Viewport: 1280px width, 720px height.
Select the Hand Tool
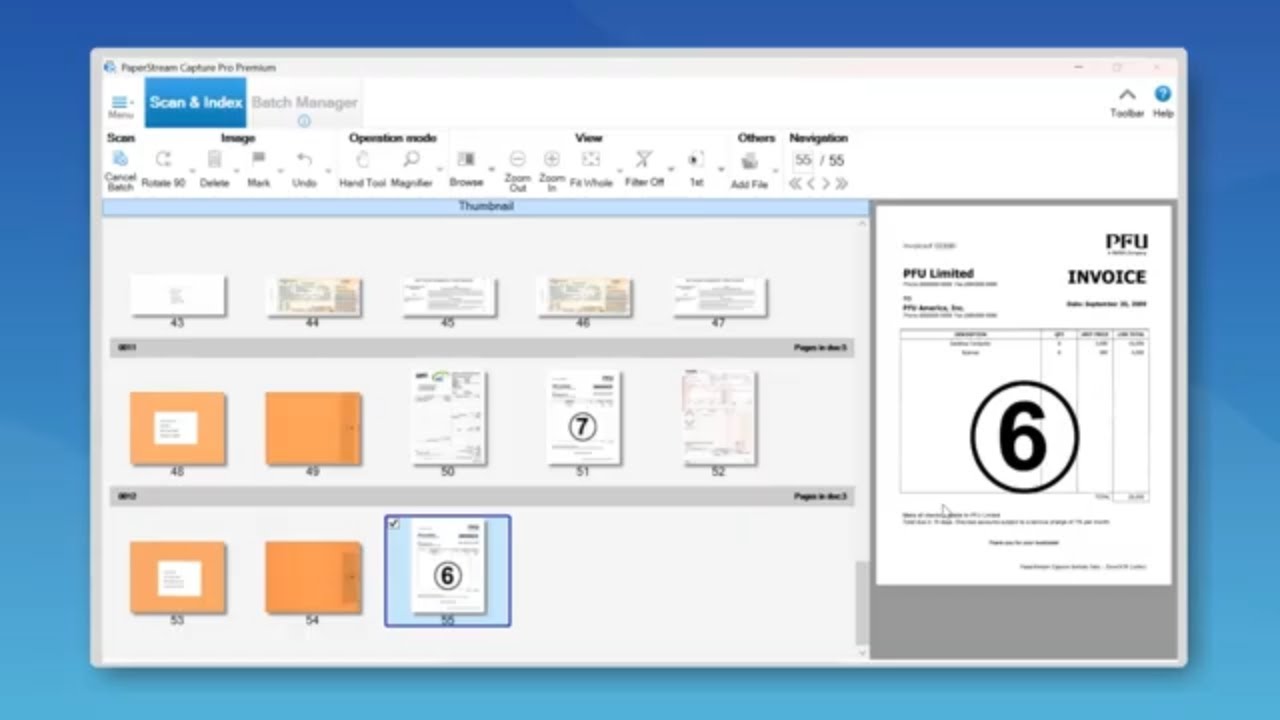coord(362,159)
